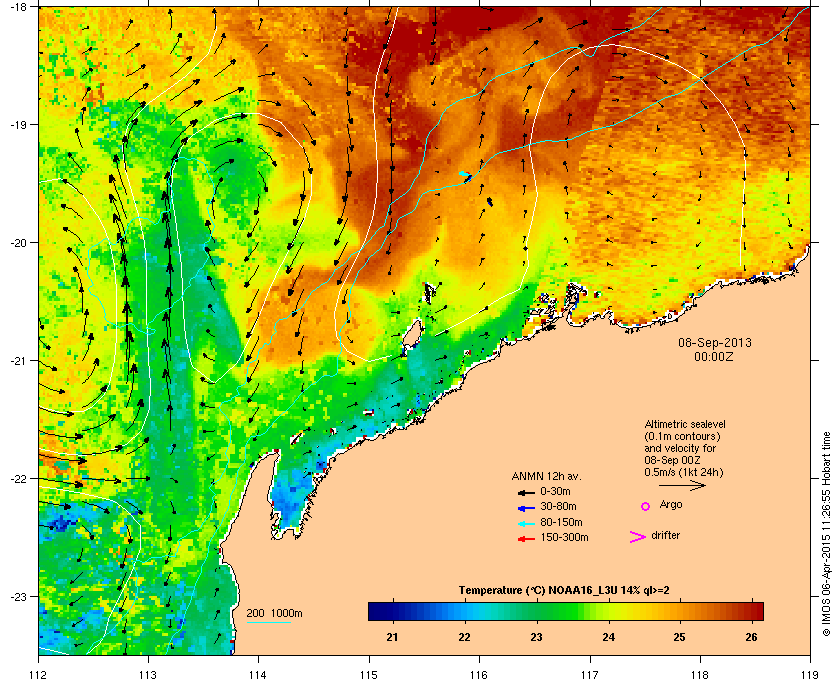The height and width of the screenshot is (680, 840).
Task: Click the 'Altimetric sealevel' legend text
Action: pos(685,424)
